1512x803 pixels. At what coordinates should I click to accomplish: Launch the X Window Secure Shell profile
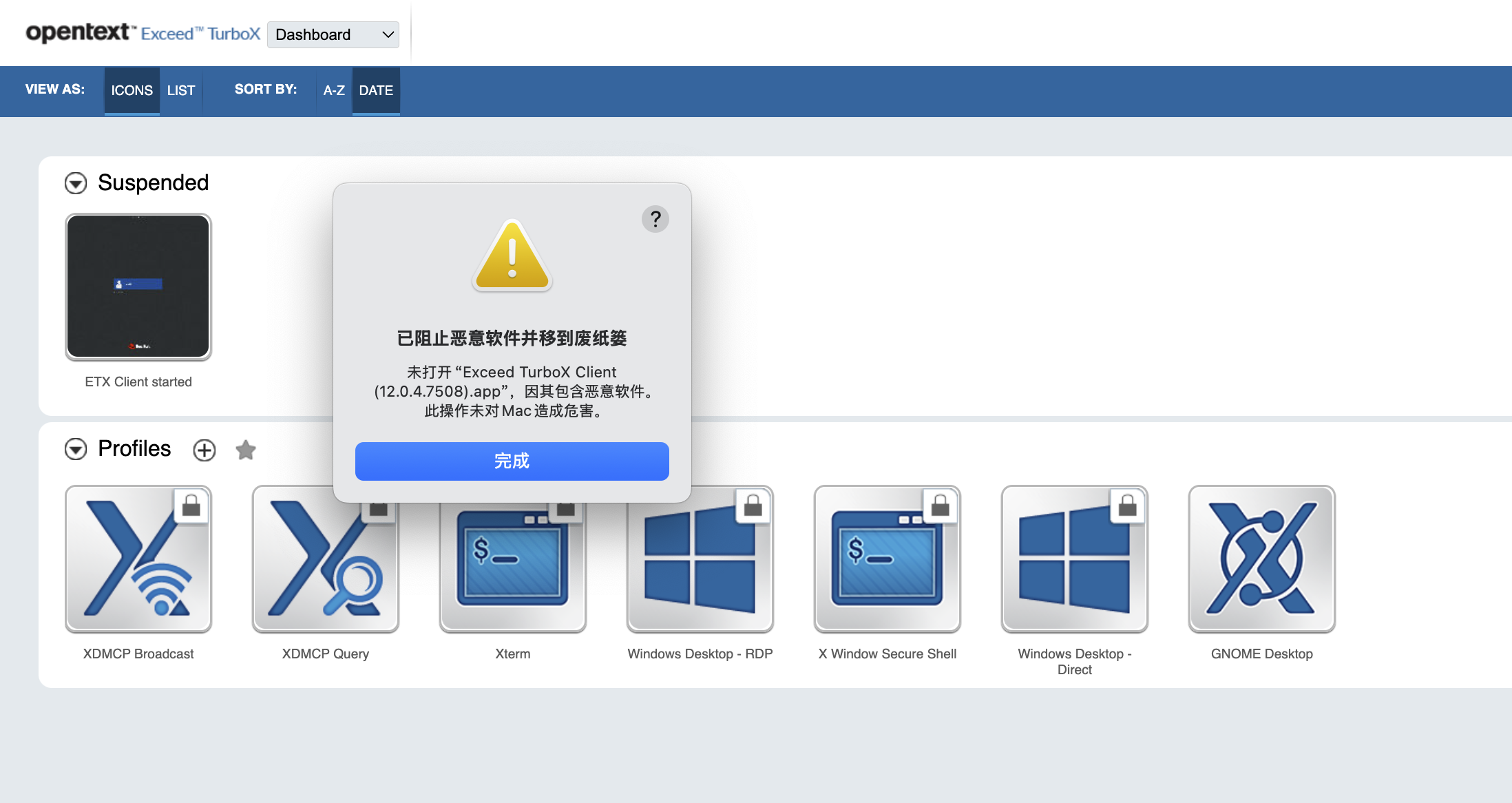887,559
